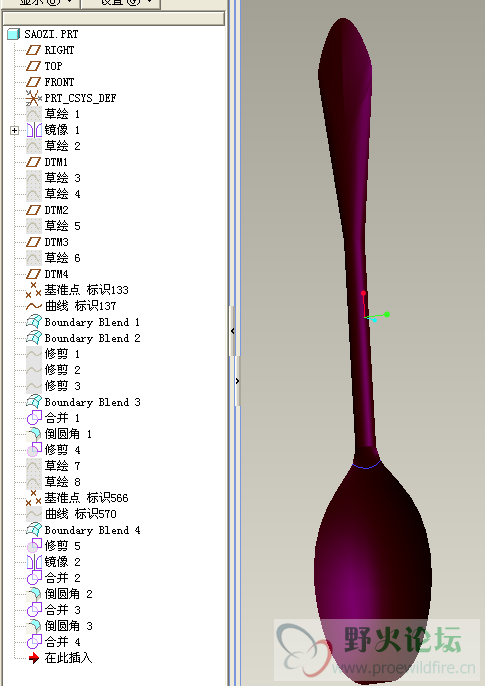
Task: Click the 倒圆角 1 round feature icon
Action: pos(34,434)
